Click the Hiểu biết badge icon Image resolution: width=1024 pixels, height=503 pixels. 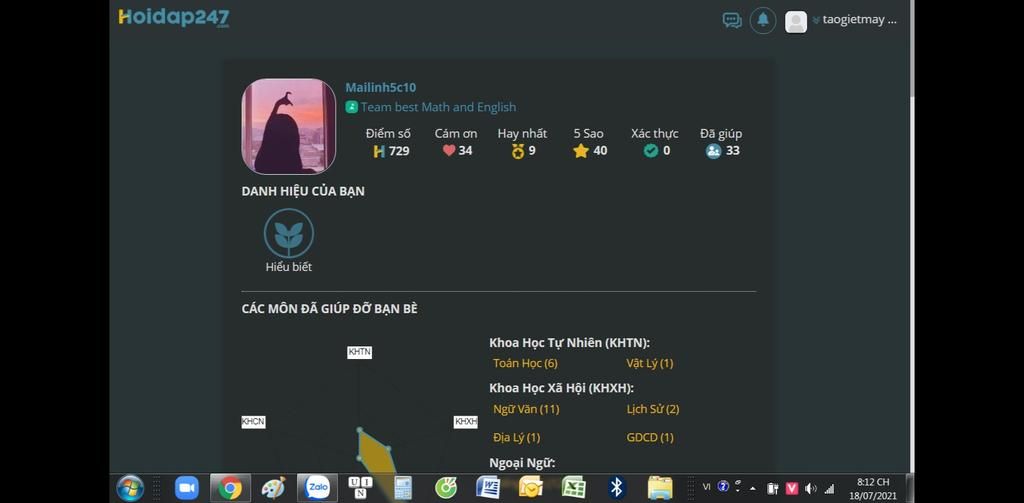tap(289, 233)
